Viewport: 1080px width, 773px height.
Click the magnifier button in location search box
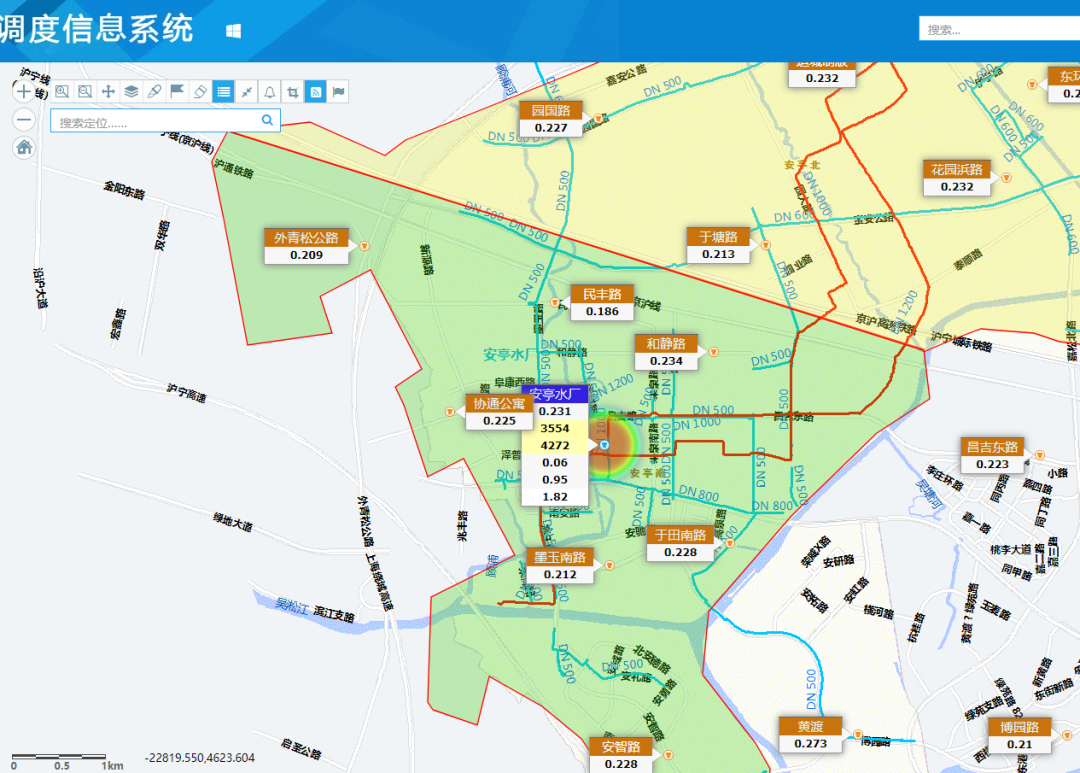coord(267,121)
